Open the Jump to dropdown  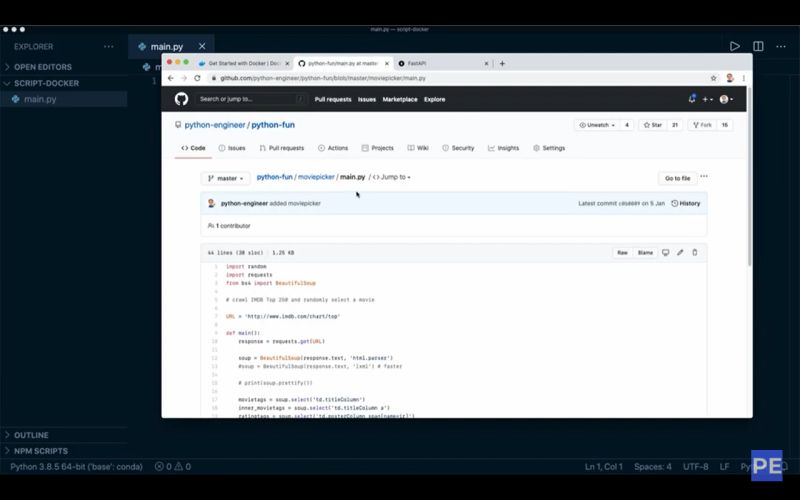pos(391,177)
